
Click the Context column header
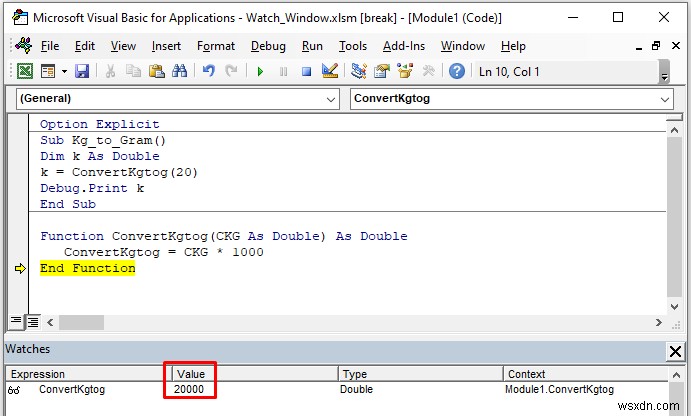tap(586, 374)
